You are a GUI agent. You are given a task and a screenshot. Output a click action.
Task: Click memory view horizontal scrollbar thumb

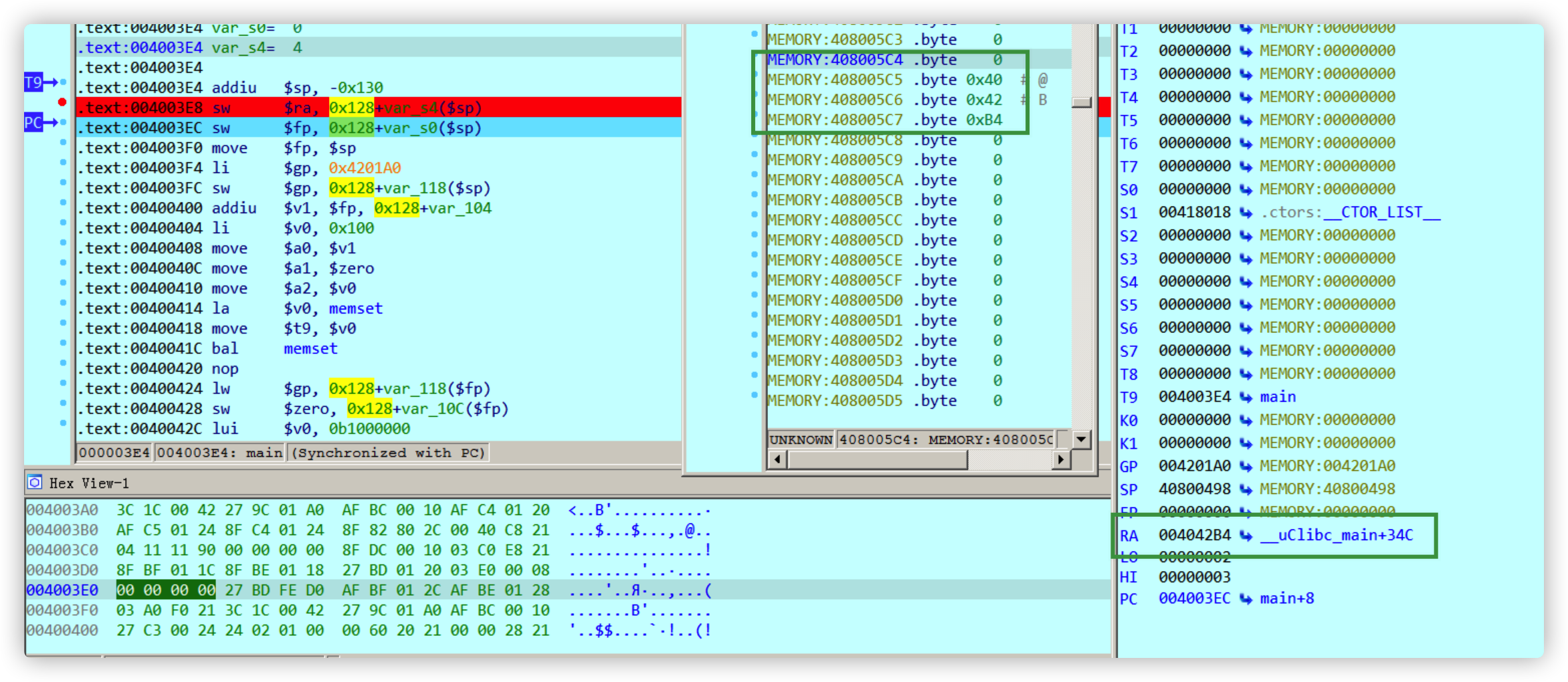click(877, 459)
